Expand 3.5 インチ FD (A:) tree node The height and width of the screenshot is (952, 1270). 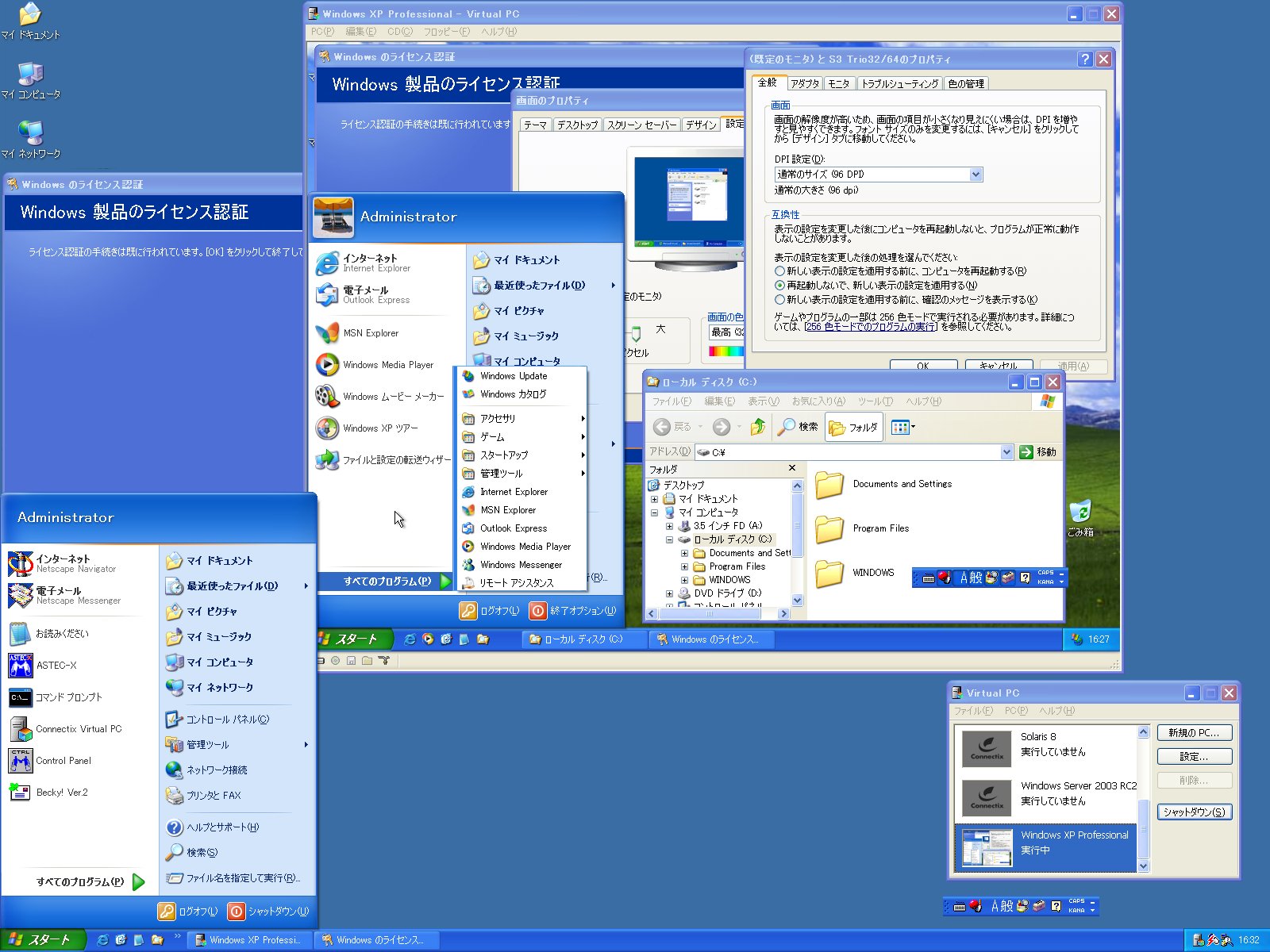[x=669, y=526]
